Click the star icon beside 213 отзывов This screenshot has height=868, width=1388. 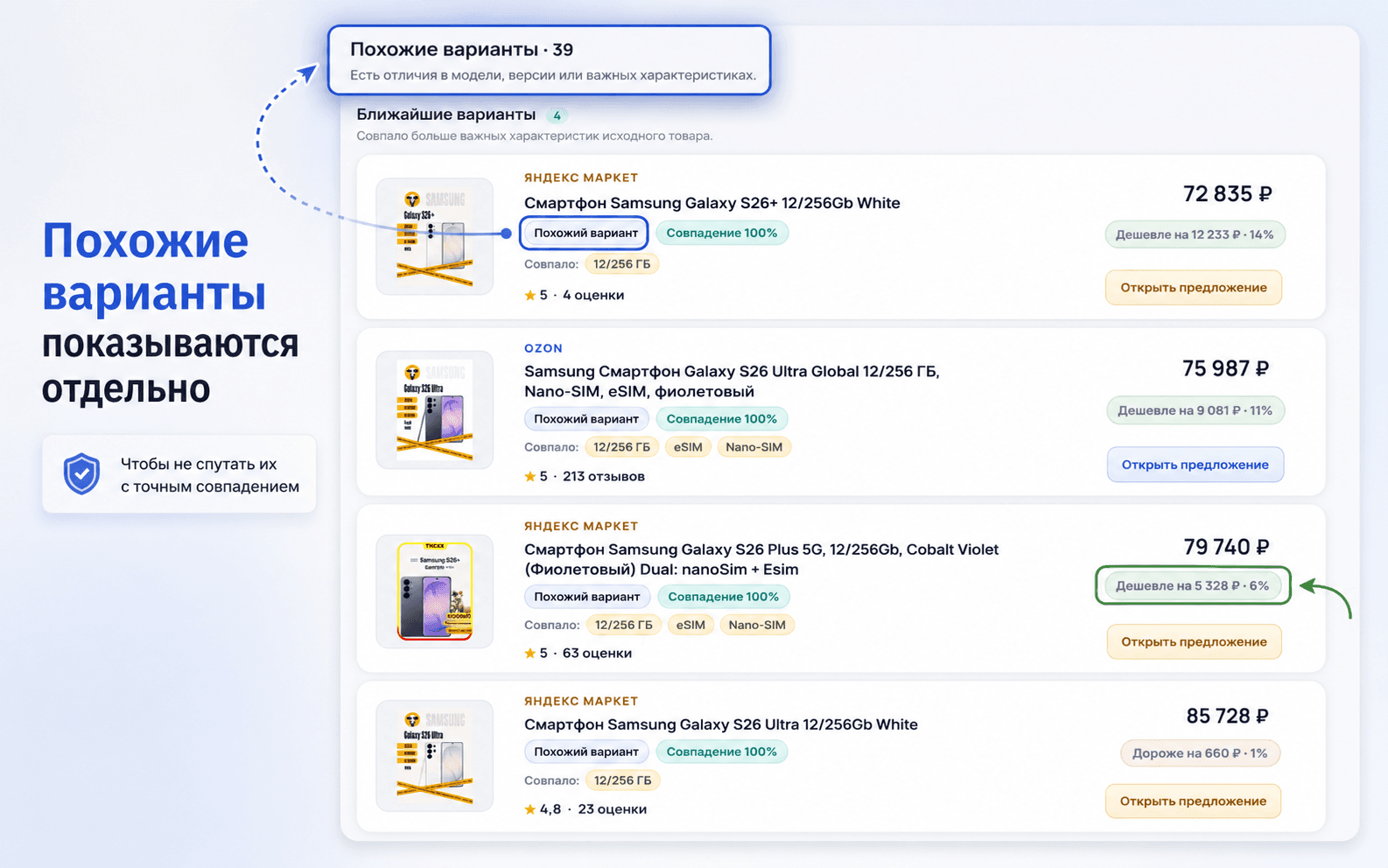click(x=529, y=477)
